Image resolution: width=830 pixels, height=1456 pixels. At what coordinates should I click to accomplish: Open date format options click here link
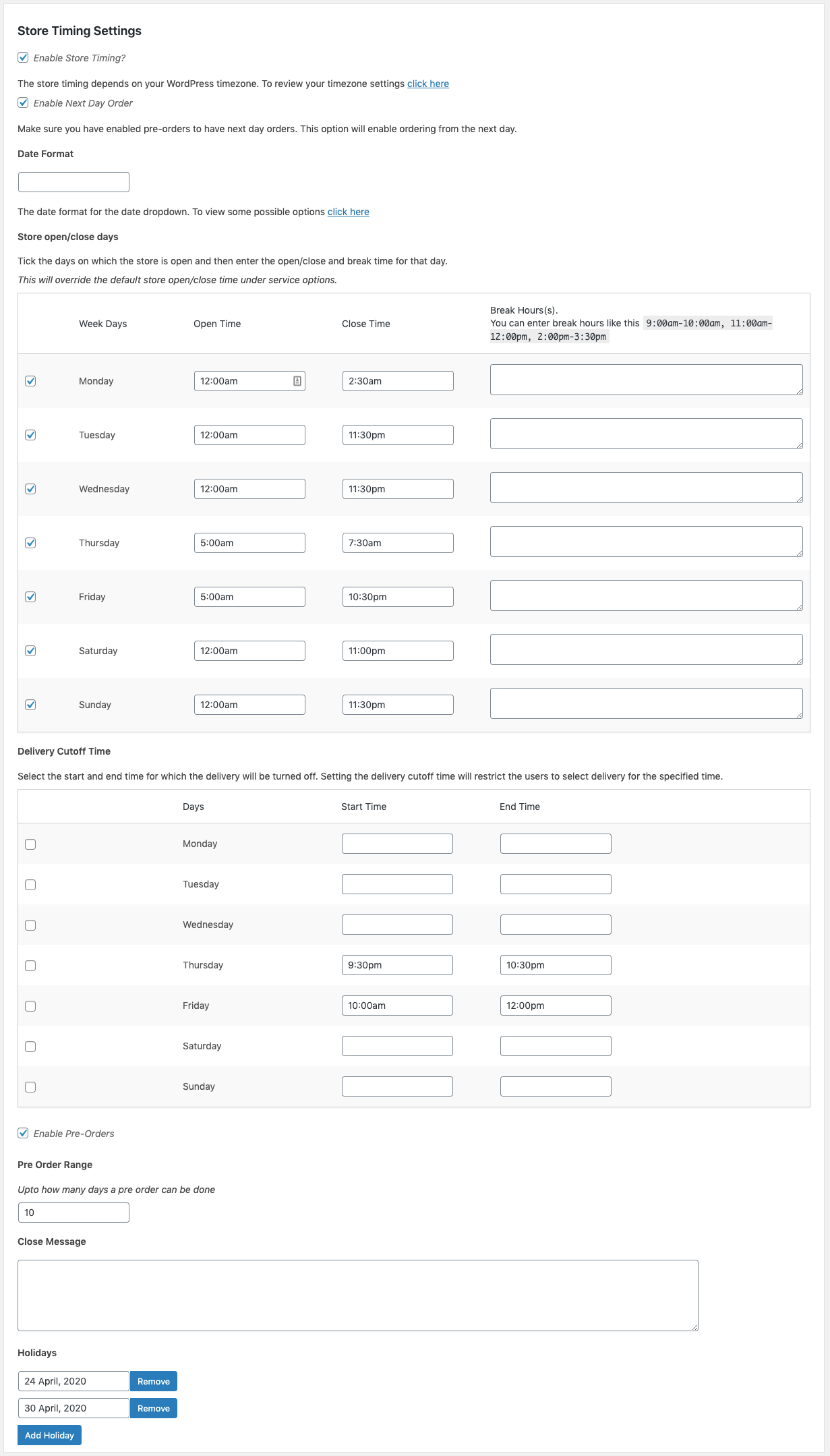pyautogui.click(x=348, y=212)
